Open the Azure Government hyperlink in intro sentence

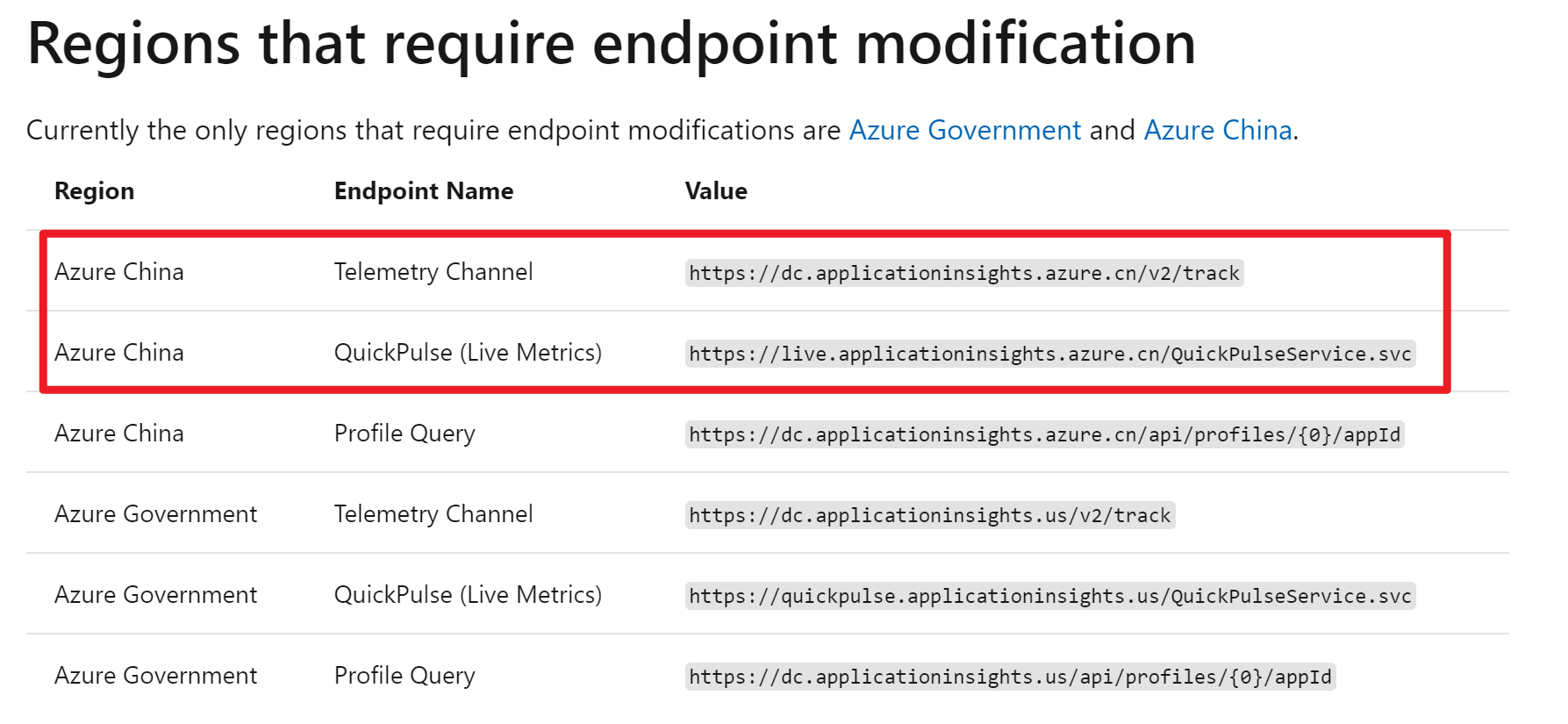(x=964, y=131)
